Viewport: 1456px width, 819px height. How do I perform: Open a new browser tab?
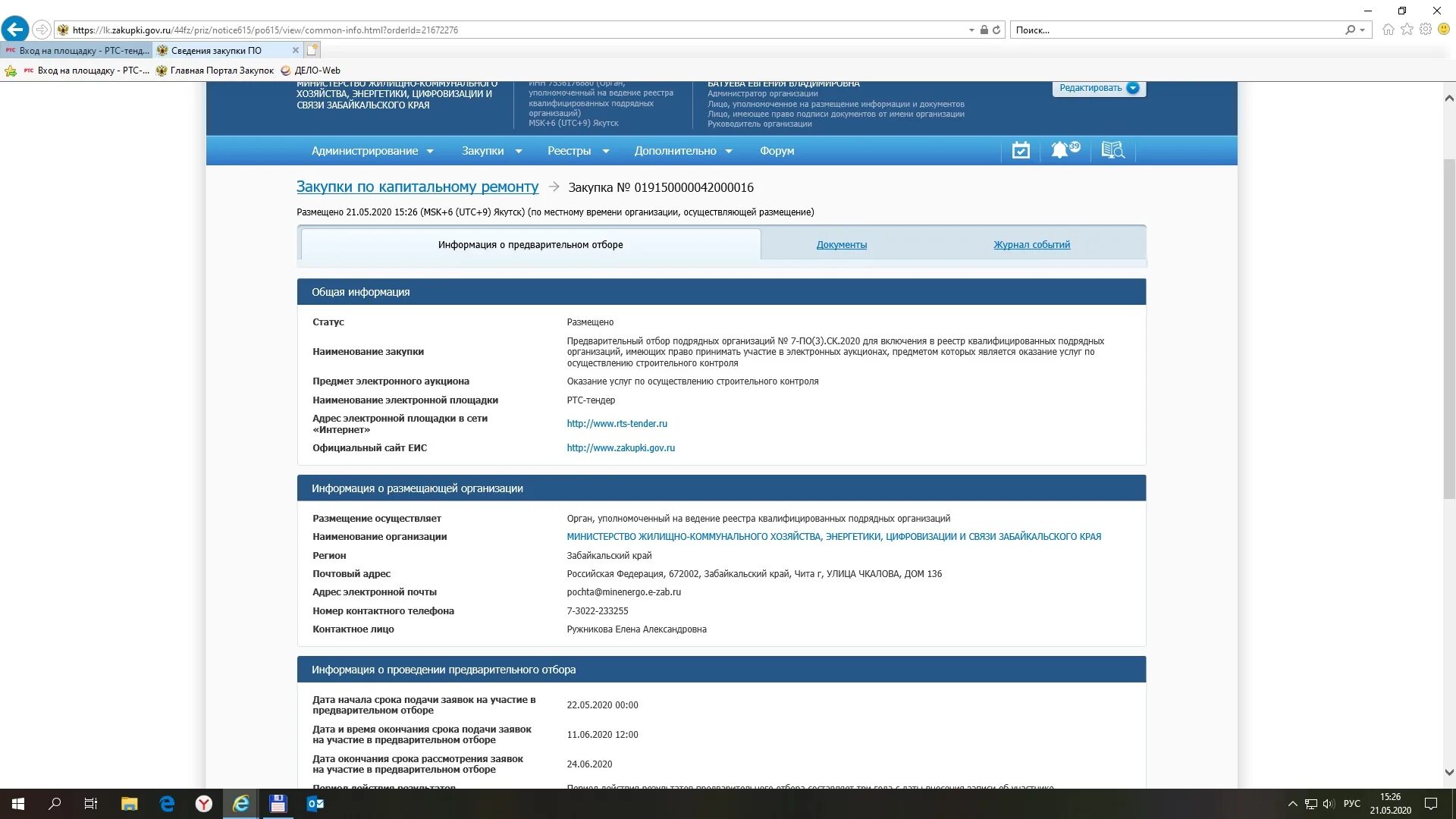click(x=312, y=51)
